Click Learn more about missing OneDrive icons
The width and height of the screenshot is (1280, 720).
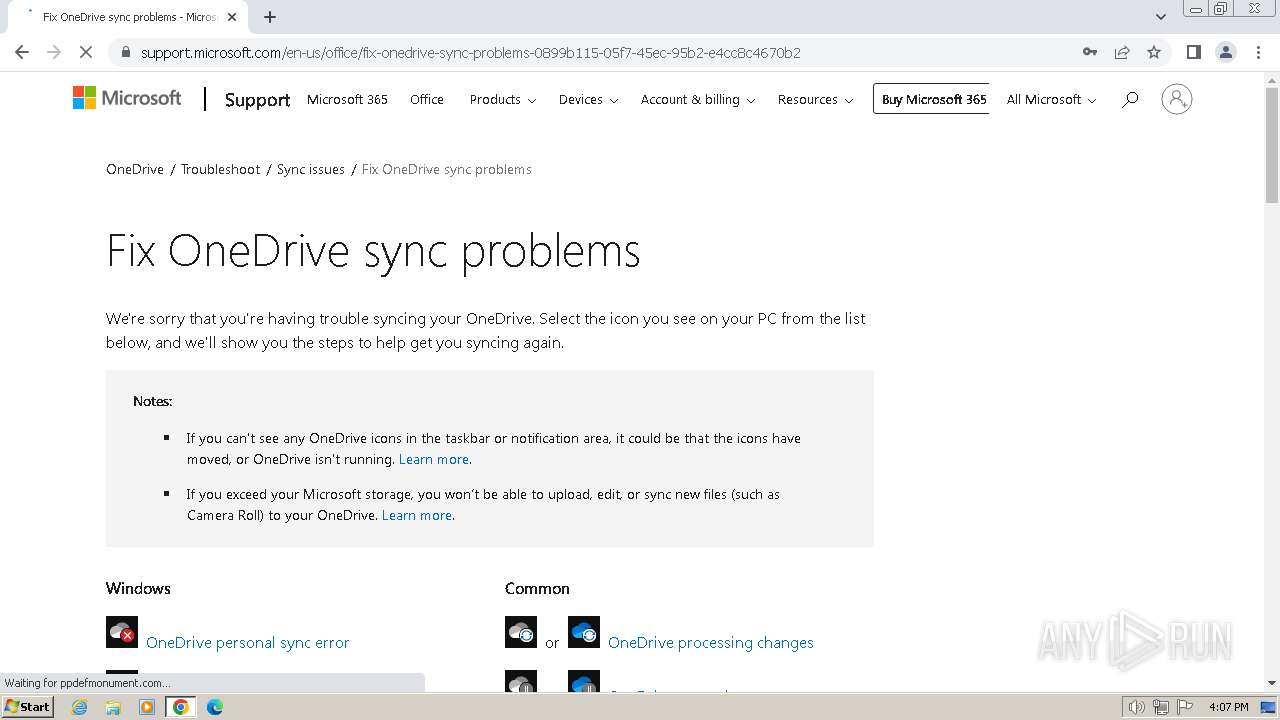pos(434,459)
